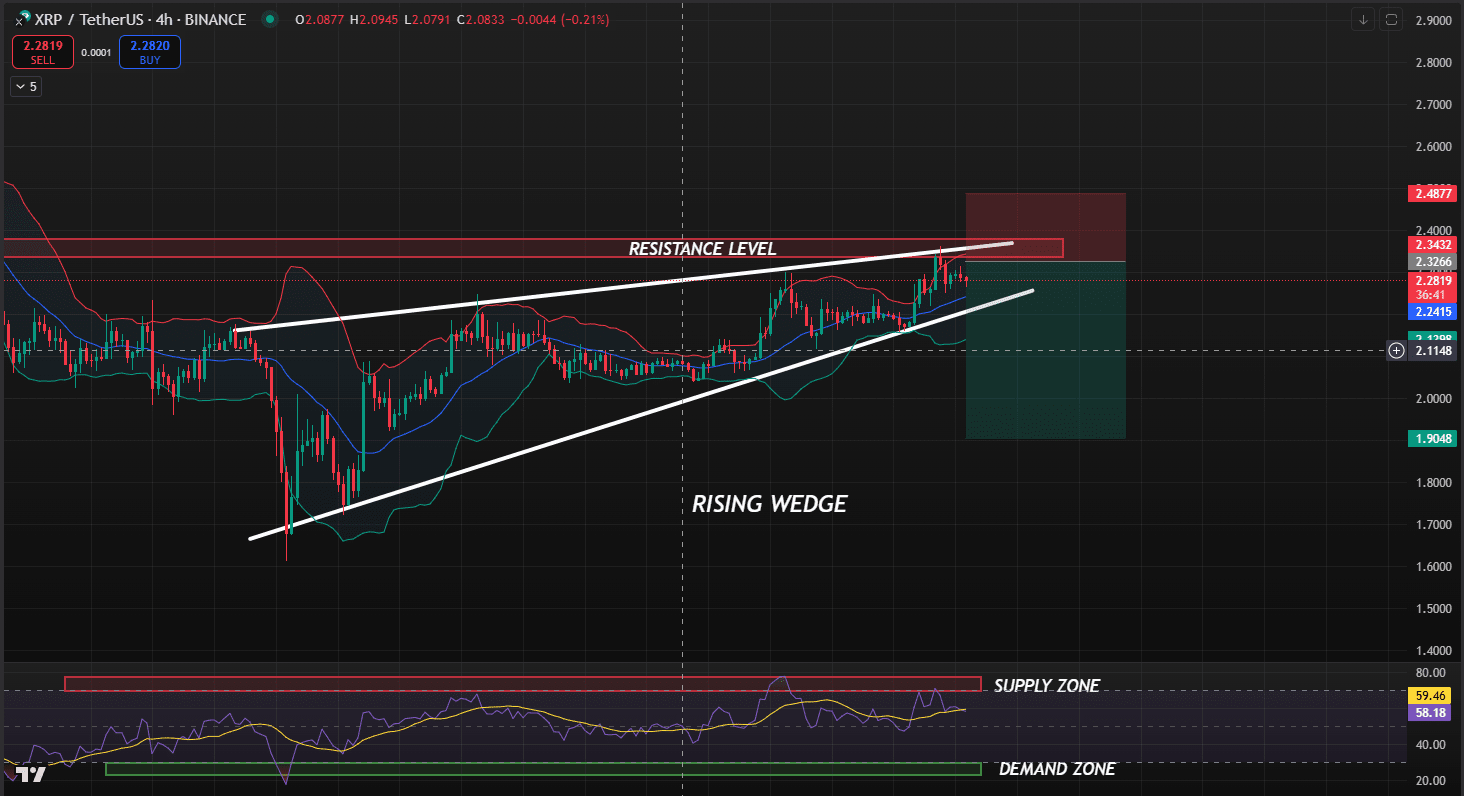
Task: Click the fullscreen frame icon at top right
Action: coord(1391,19)
